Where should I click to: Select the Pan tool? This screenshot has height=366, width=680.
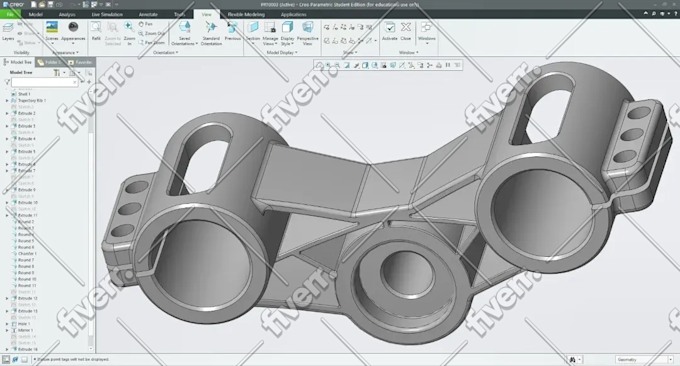click(146, 24)
